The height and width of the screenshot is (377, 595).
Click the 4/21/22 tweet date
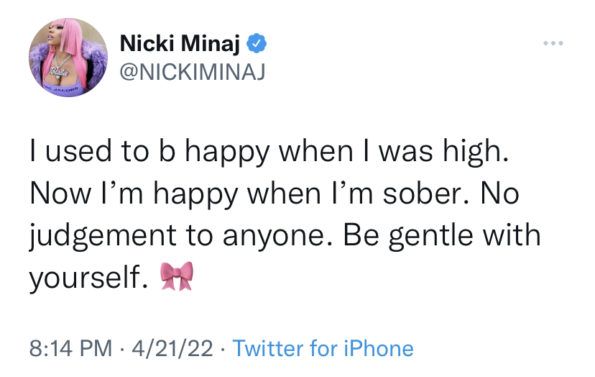[172, 348]
